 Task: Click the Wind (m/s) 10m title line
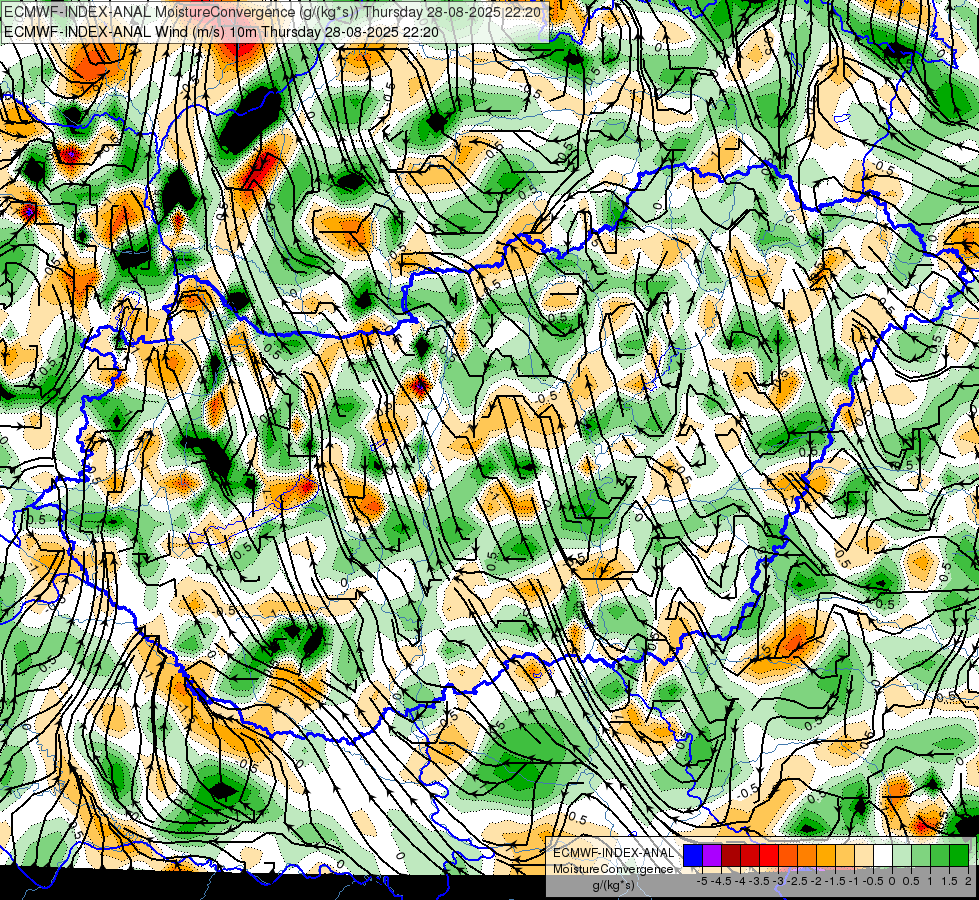point(221,32)
